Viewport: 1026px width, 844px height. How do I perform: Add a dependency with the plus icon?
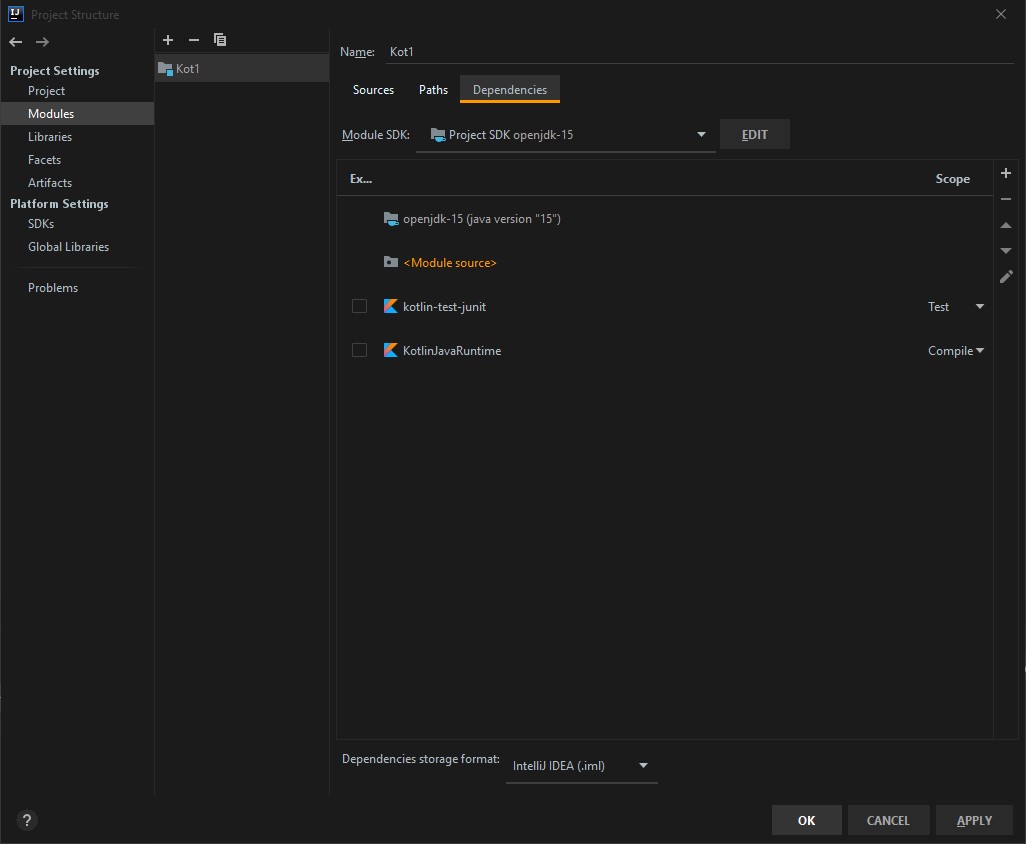pyautogui.click(x=1006, y=173)
